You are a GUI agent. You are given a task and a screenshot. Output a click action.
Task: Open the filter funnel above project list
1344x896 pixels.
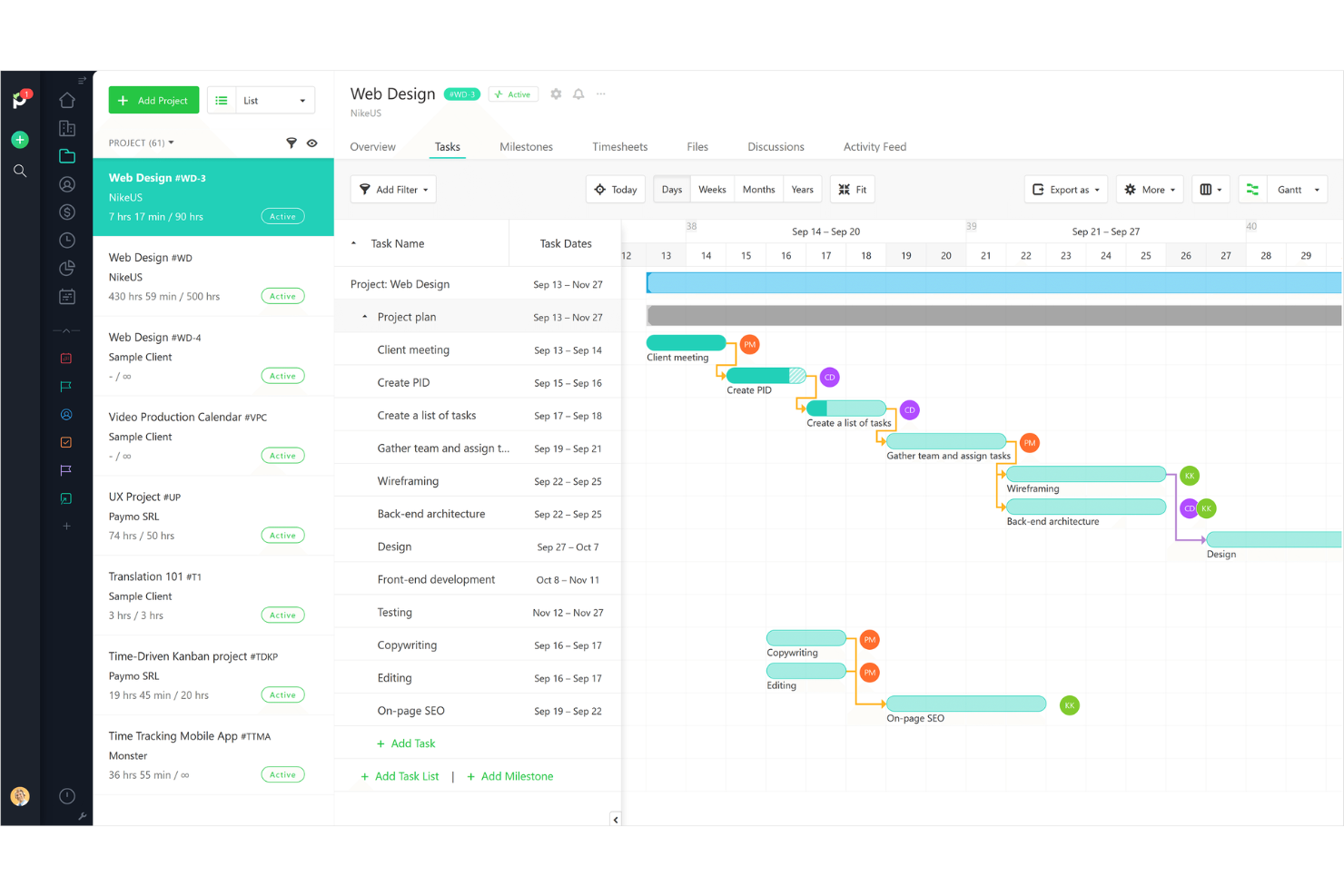292,143
